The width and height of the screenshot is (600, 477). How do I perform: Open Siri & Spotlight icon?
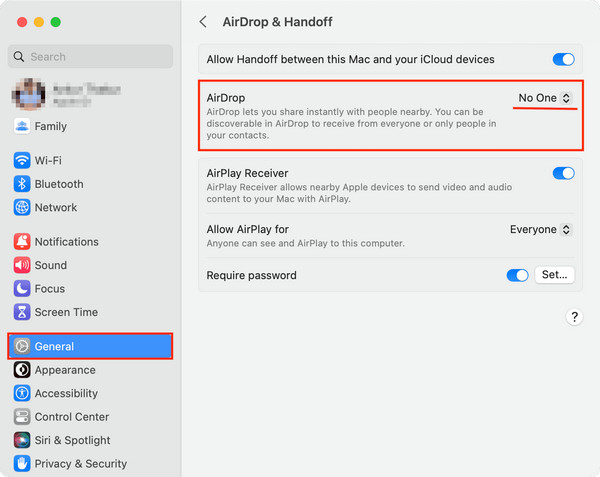point(22,440)
